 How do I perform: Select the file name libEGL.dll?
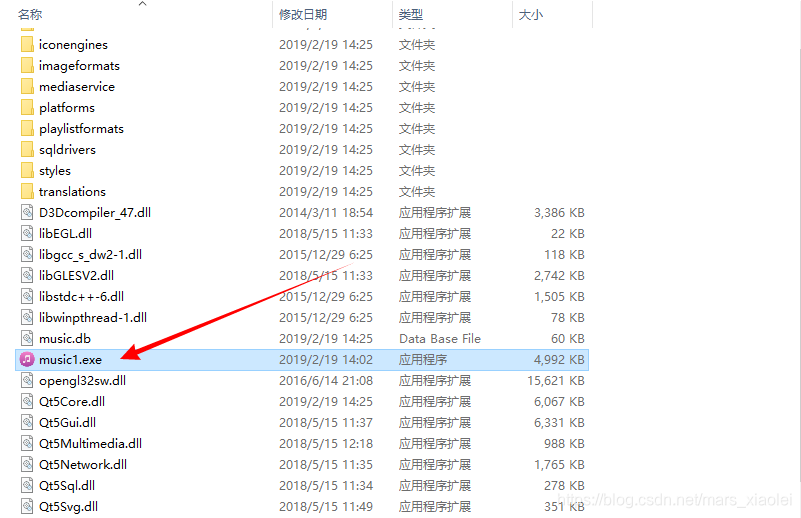pos(65,233)
